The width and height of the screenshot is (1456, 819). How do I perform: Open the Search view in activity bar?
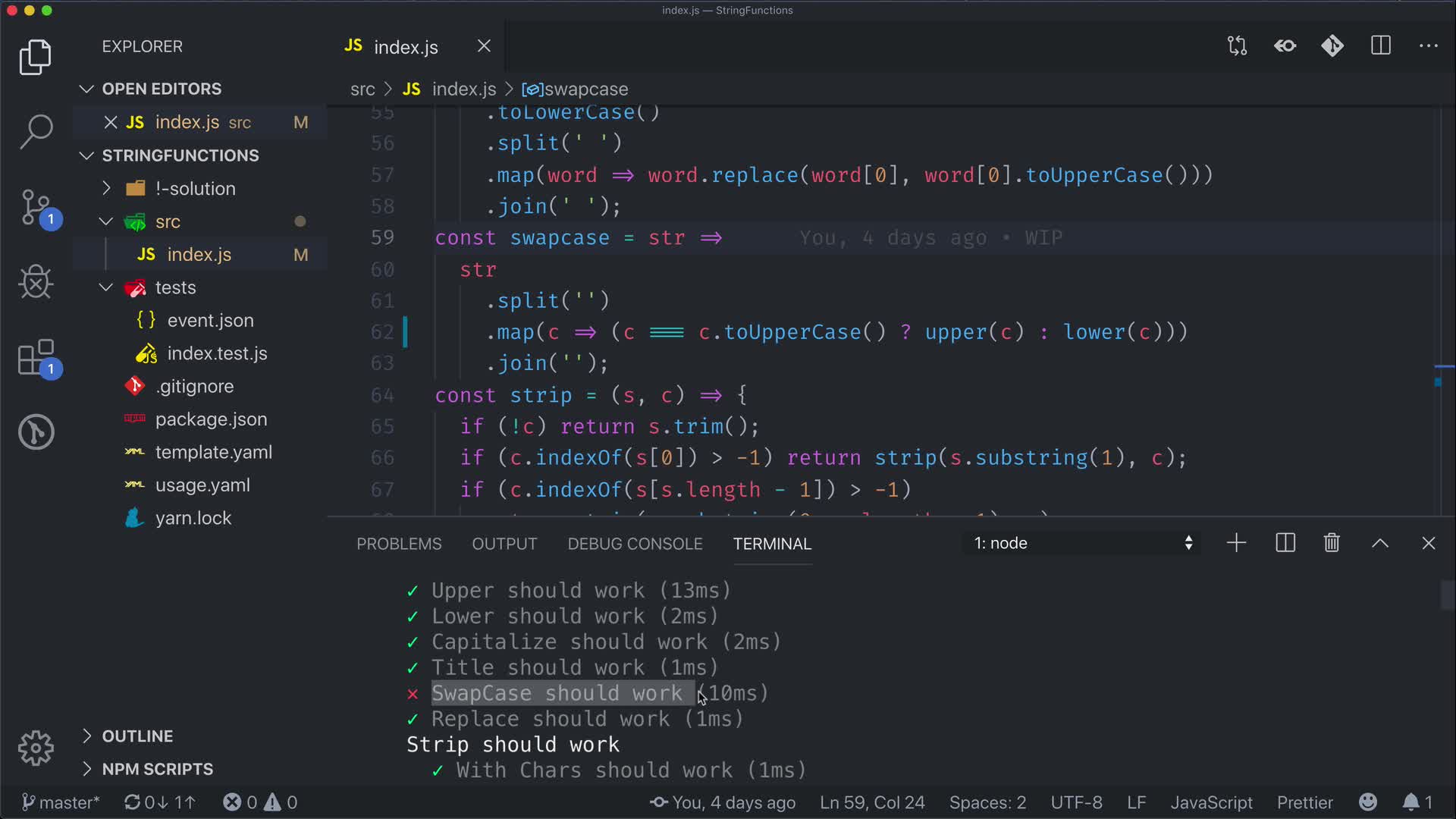[36, 131]
